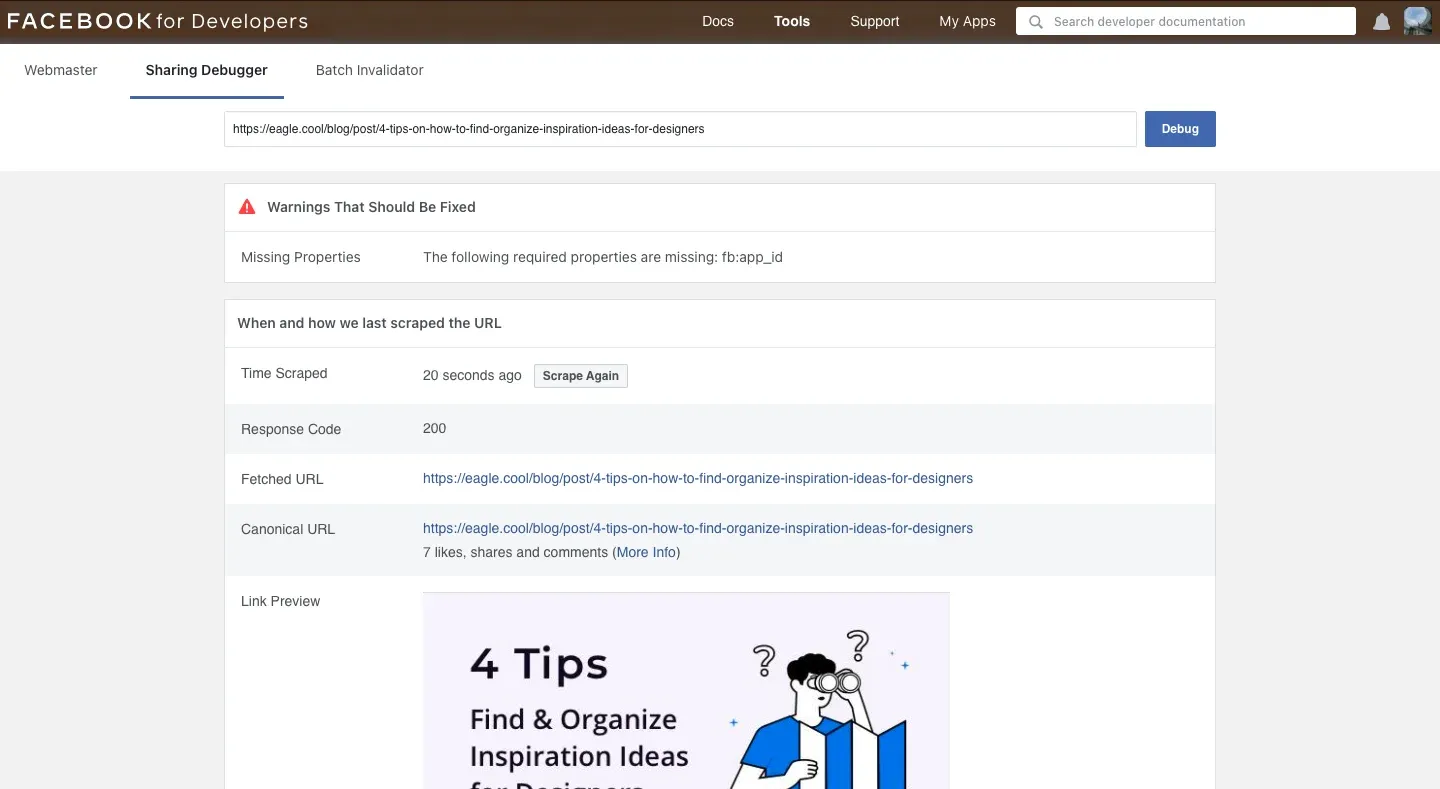
Task: Click the 'Missing Properties' label
Action: (301, 257)
